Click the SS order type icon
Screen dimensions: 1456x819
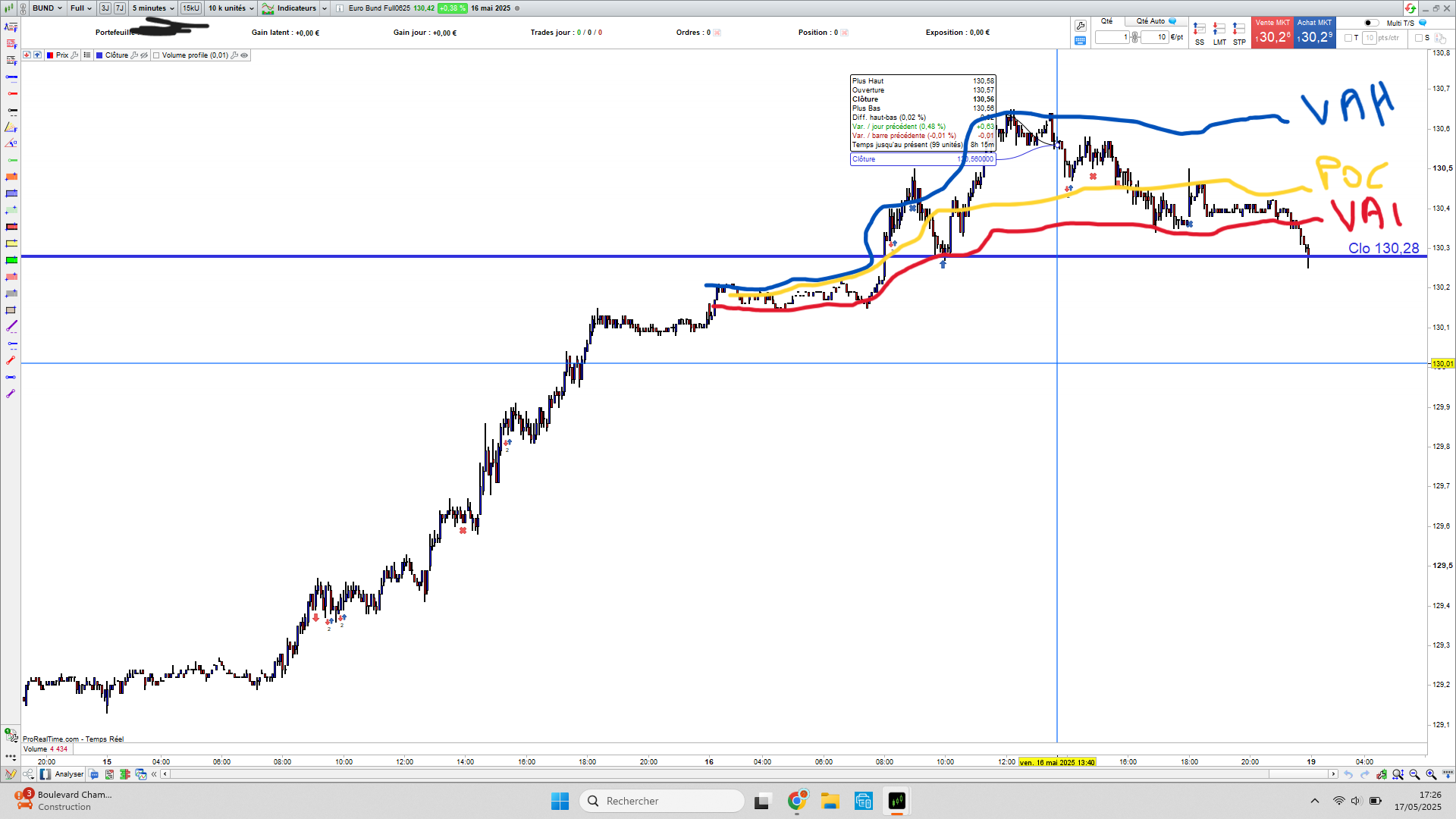point(1199,29)
